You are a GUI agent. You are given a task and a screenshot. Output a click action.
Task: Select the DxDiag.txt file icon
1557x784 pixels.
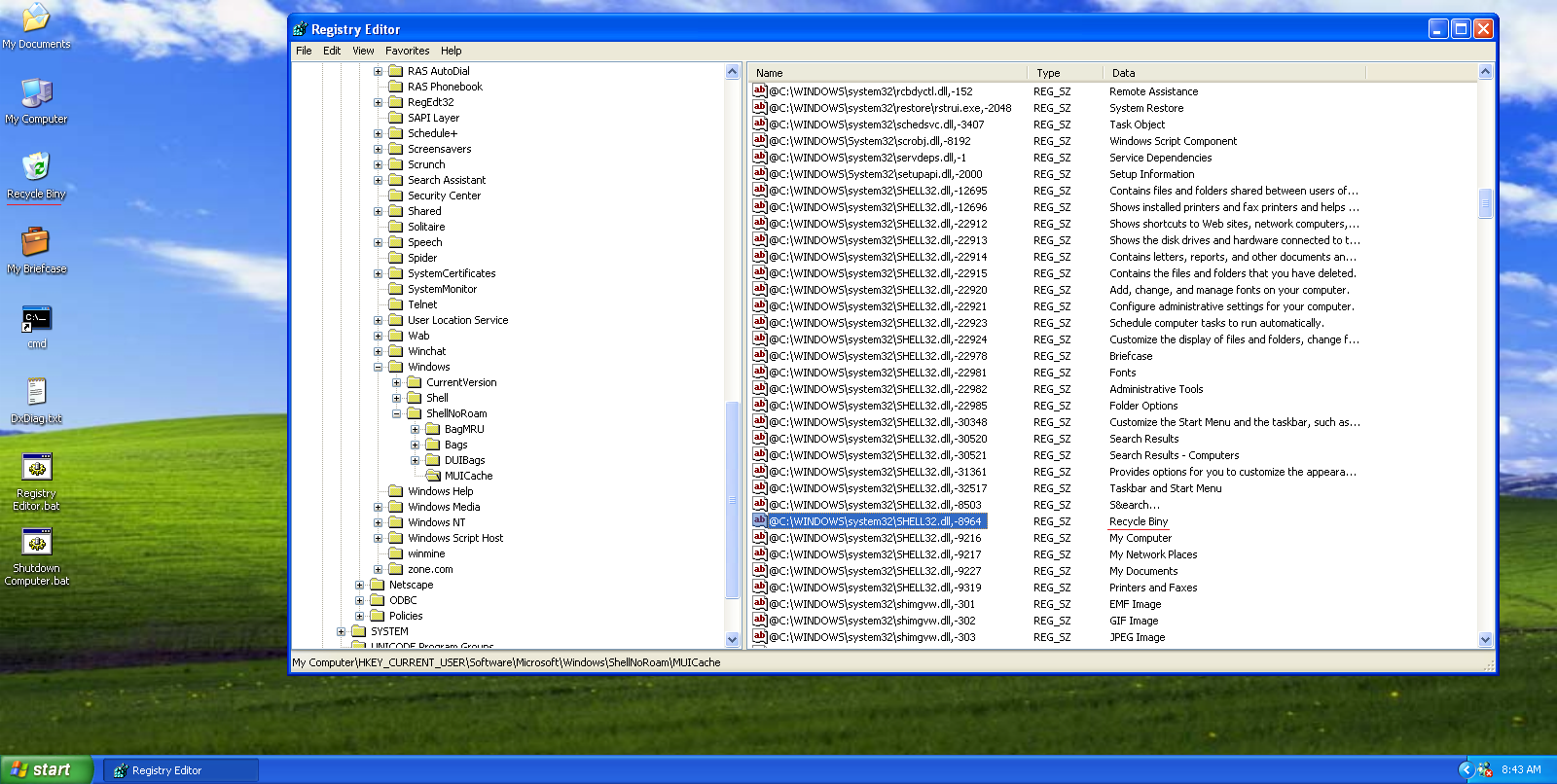(36, 394)
